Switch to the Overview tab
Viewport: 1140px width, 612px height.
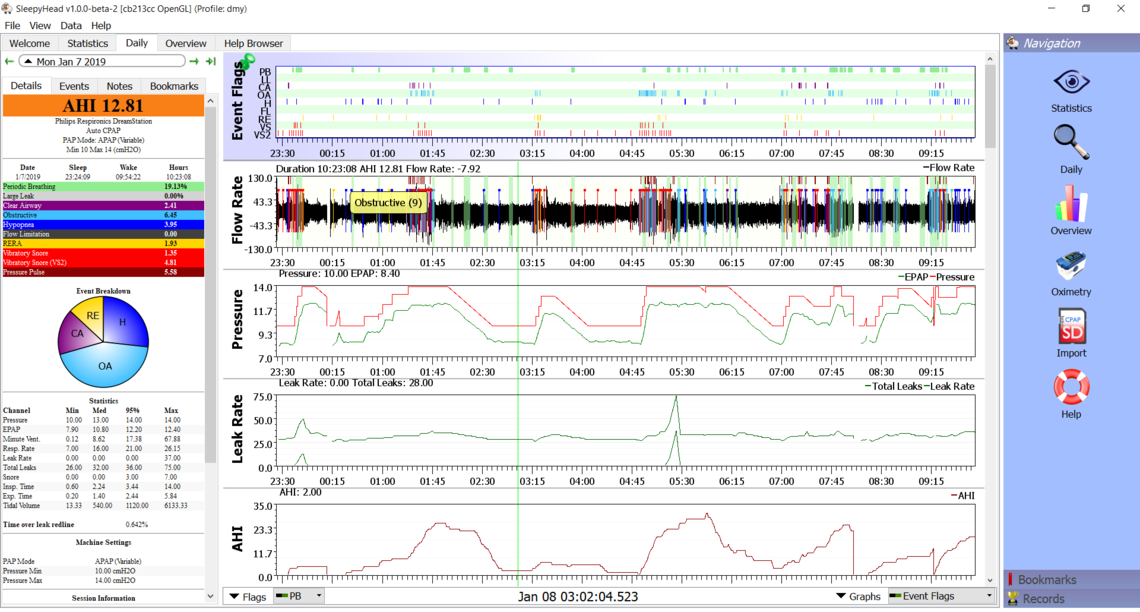pos(185,44)
